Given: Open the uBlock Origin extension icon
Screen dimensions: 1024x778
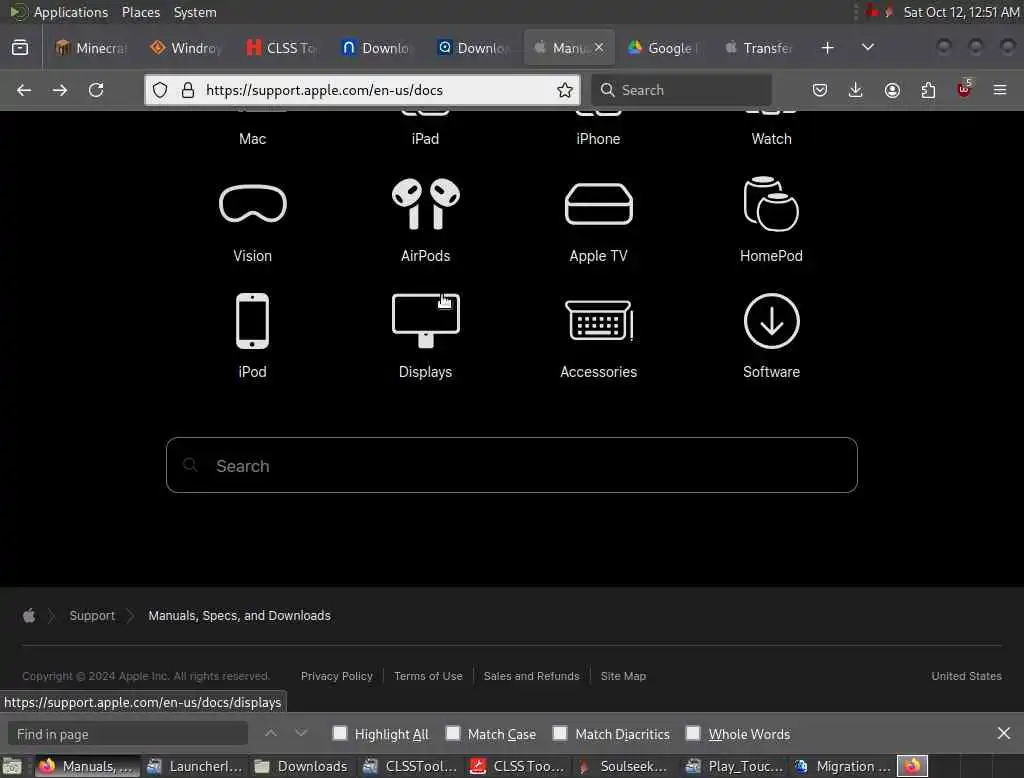Looking at the screenshot, I should (964, 89).
